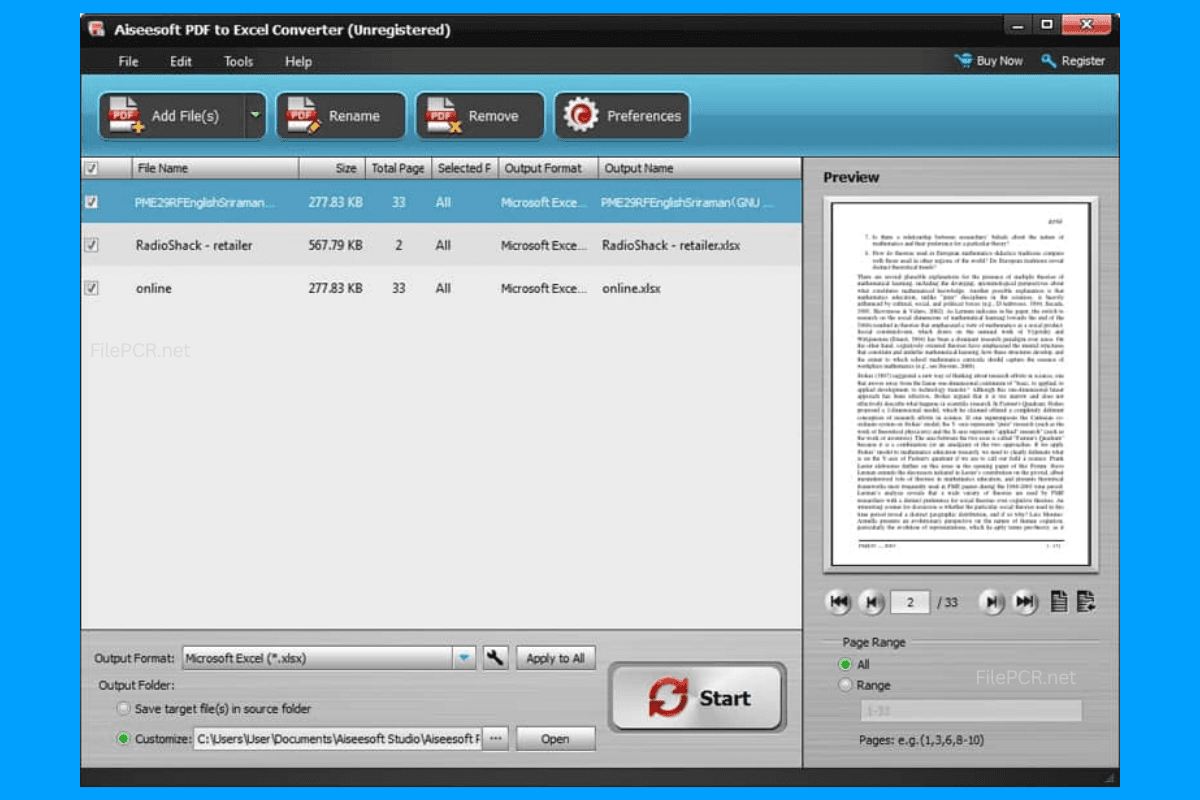Click the Remove toolbar button
Image resolution: width=1200 pixels, height=800 pixels.
[480, 115]
